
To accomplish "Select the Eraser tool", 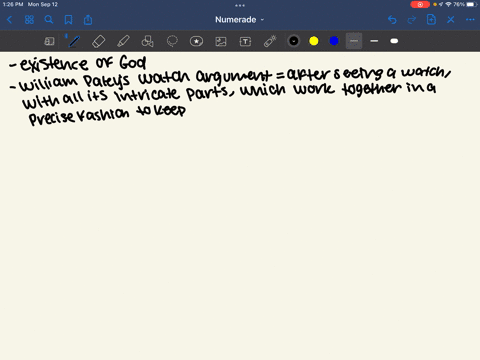I will tap(98, 41).
